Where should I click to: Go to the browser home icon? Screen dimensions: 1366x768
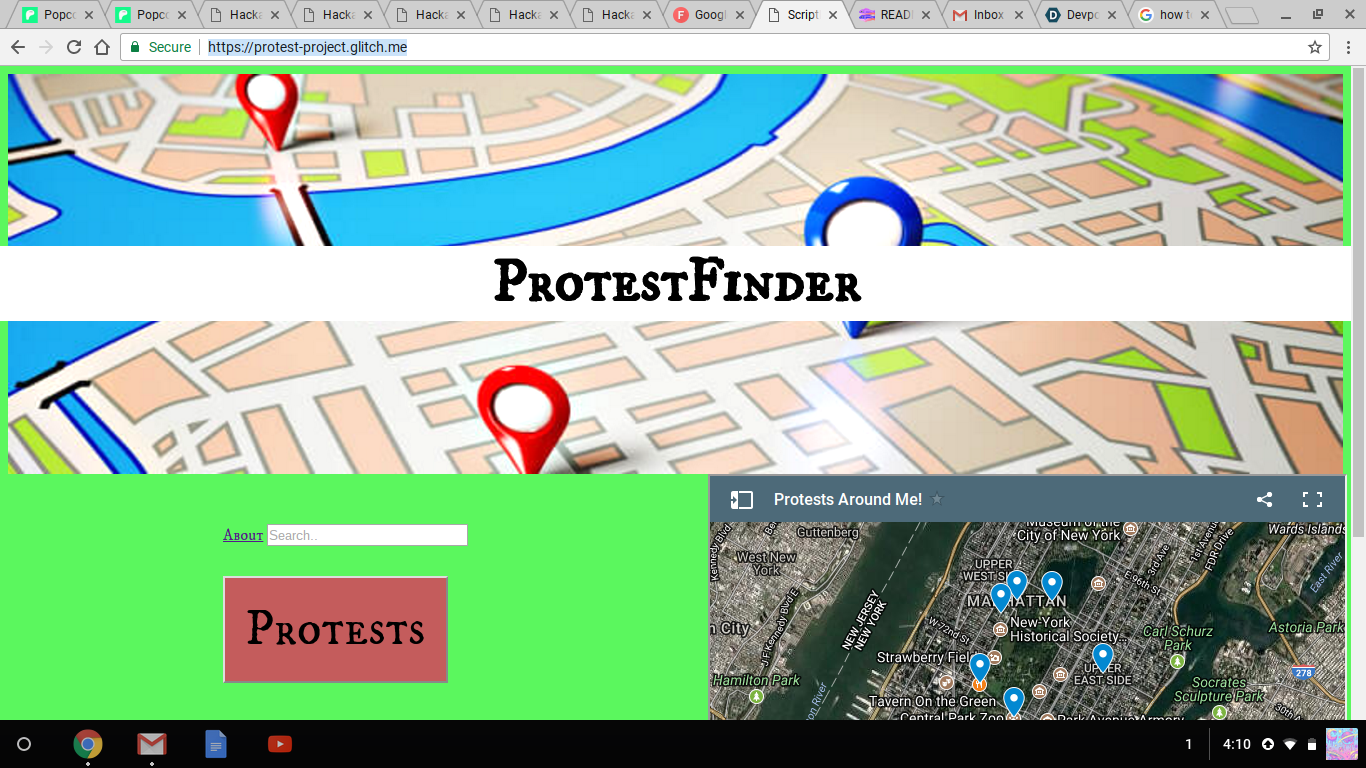pos(102,47)
